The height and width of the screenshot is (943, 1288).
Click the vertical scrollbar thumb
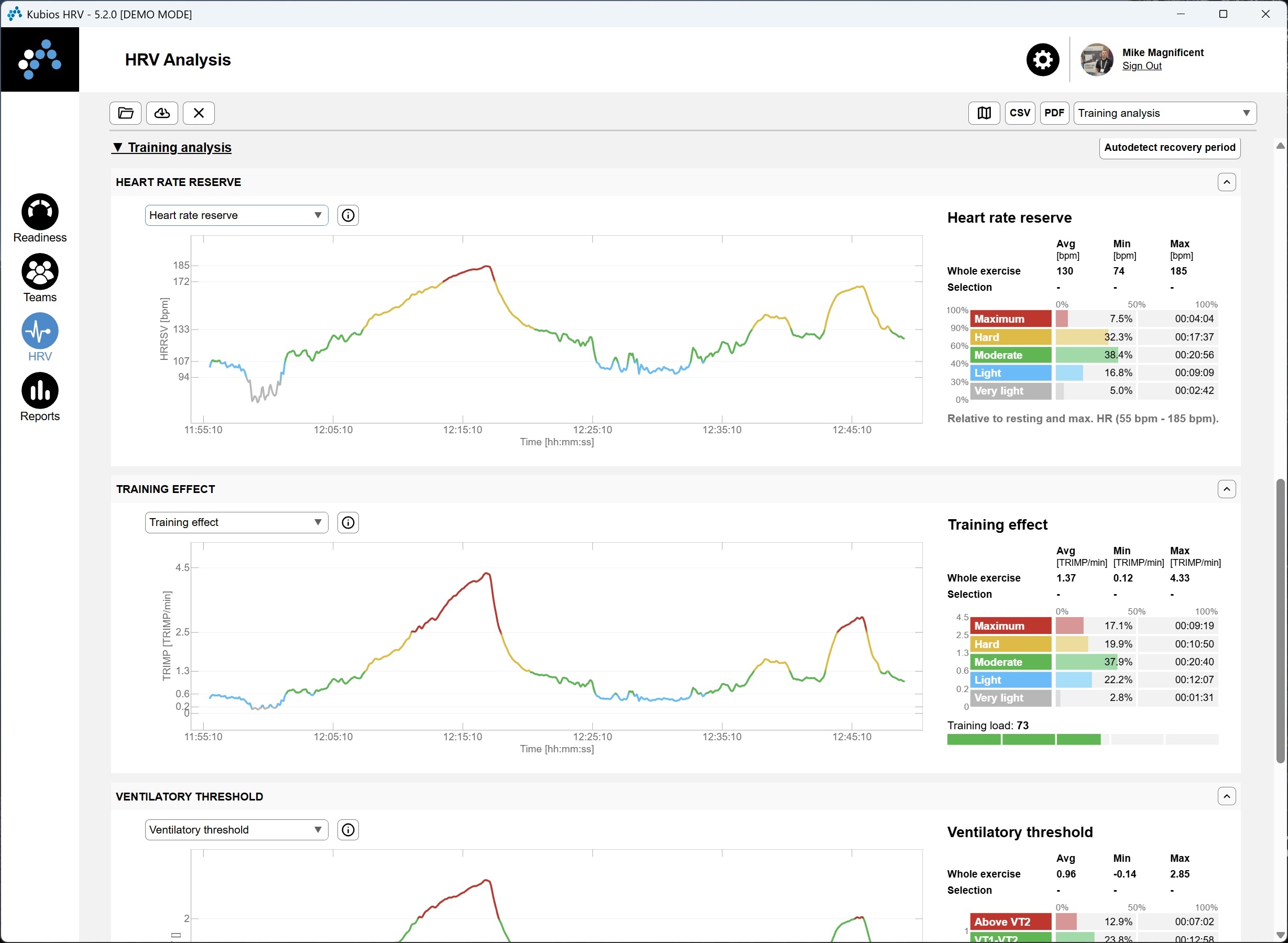(1281, 621)
